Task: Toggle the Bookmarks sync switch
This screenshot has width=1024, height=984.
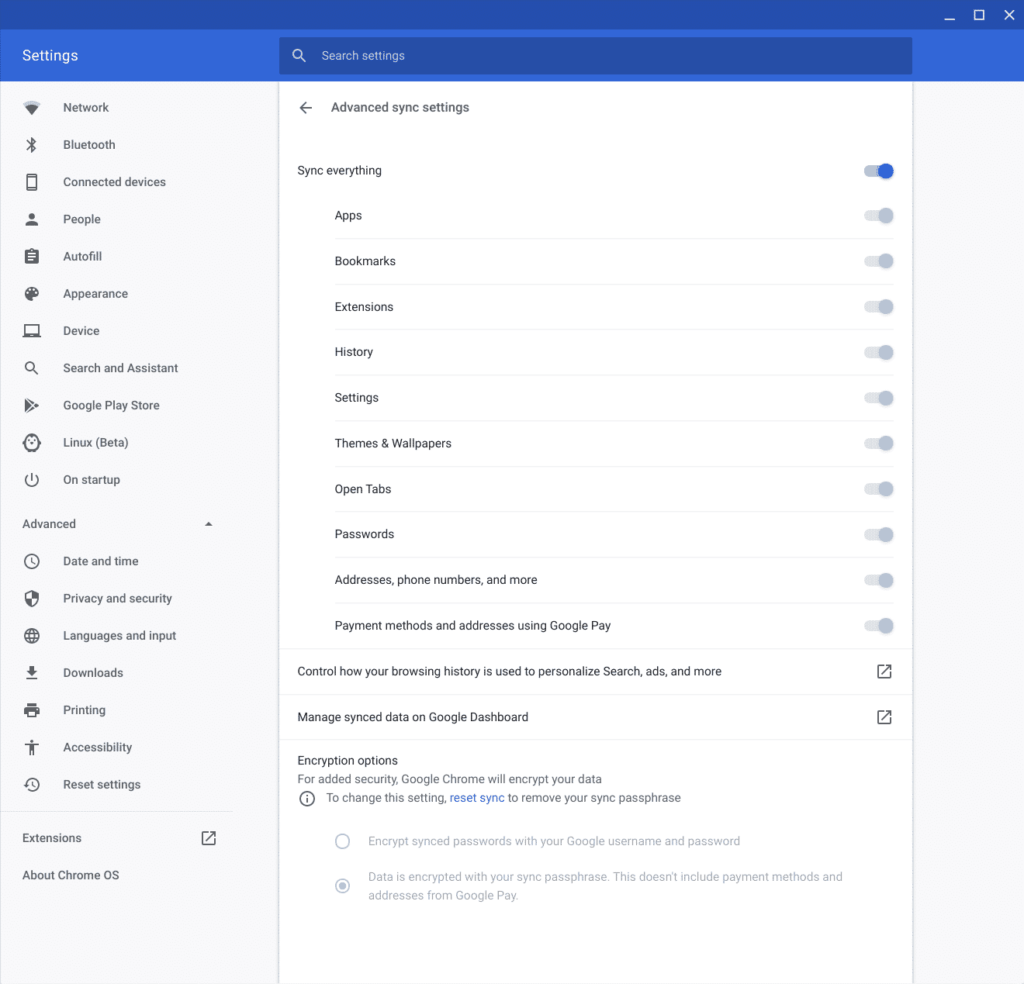Action: (879, 262)
